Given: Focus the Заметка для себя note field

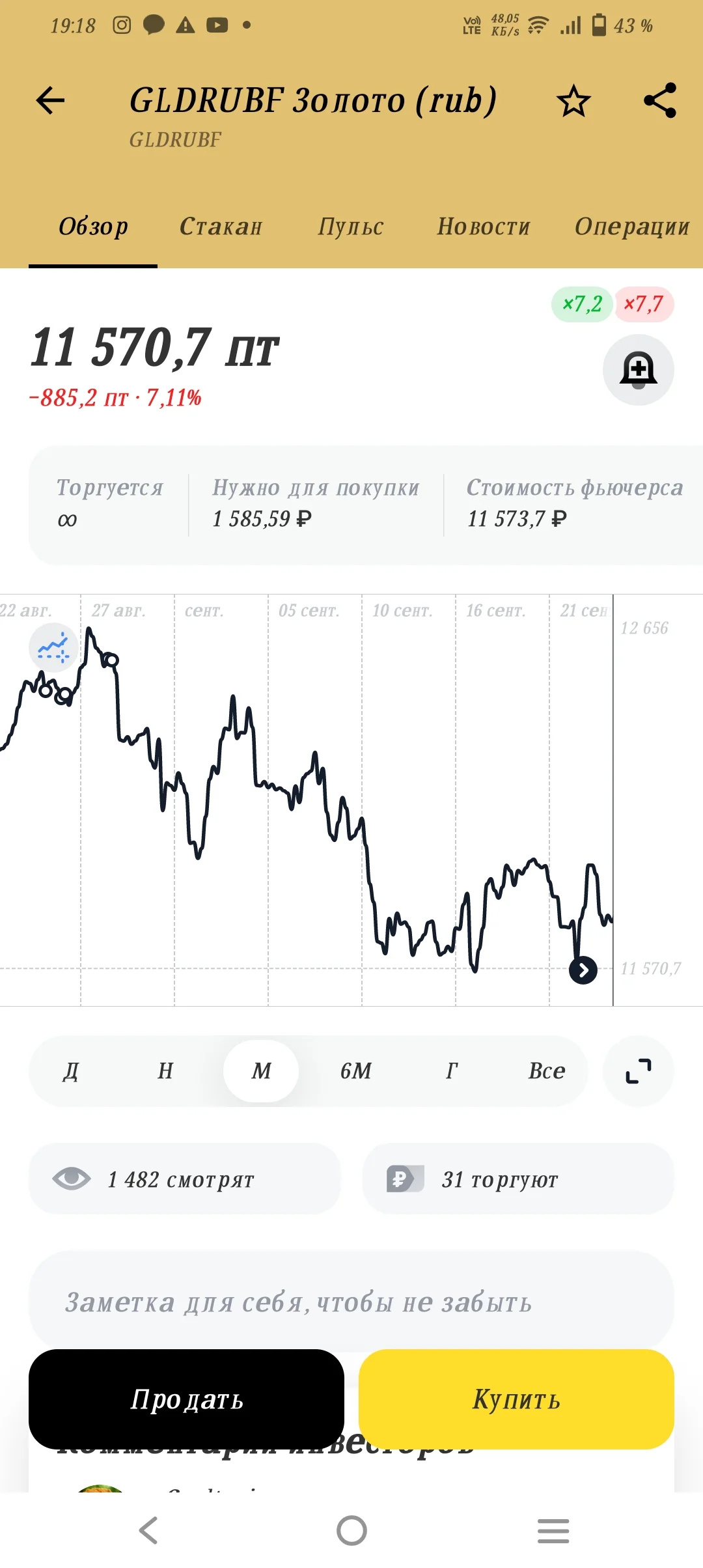Looking at the screenshot, I should [x=351, y=1302].
